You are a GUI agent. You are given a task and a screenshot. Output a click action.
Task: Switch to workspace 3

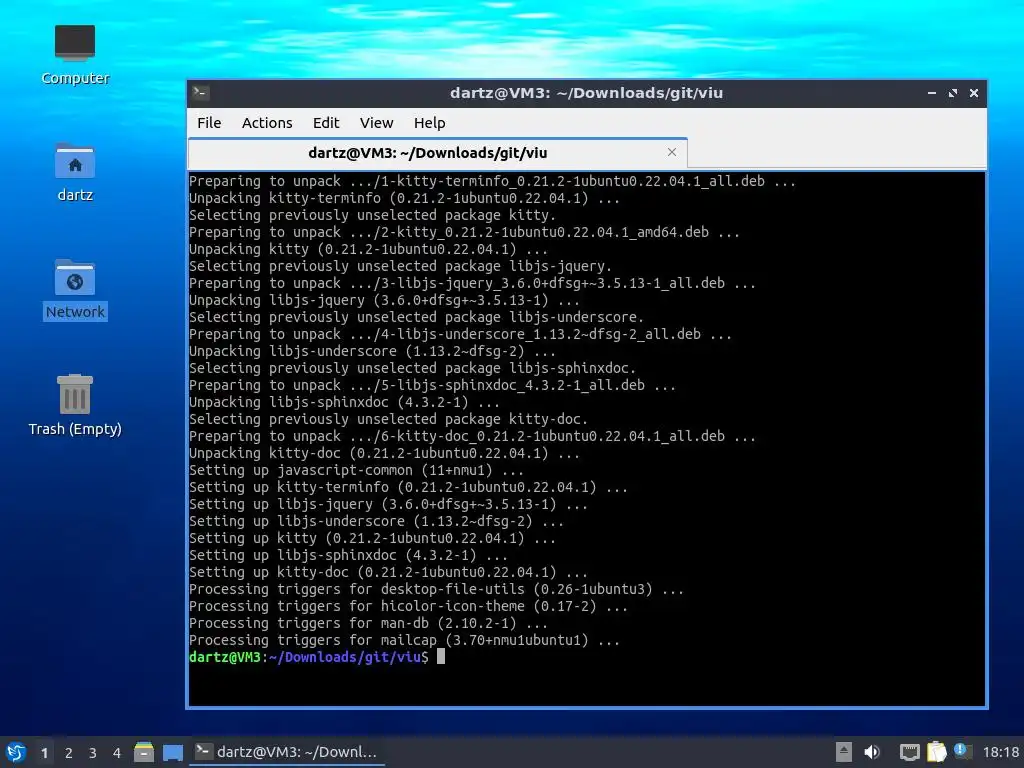pos(93,753)
